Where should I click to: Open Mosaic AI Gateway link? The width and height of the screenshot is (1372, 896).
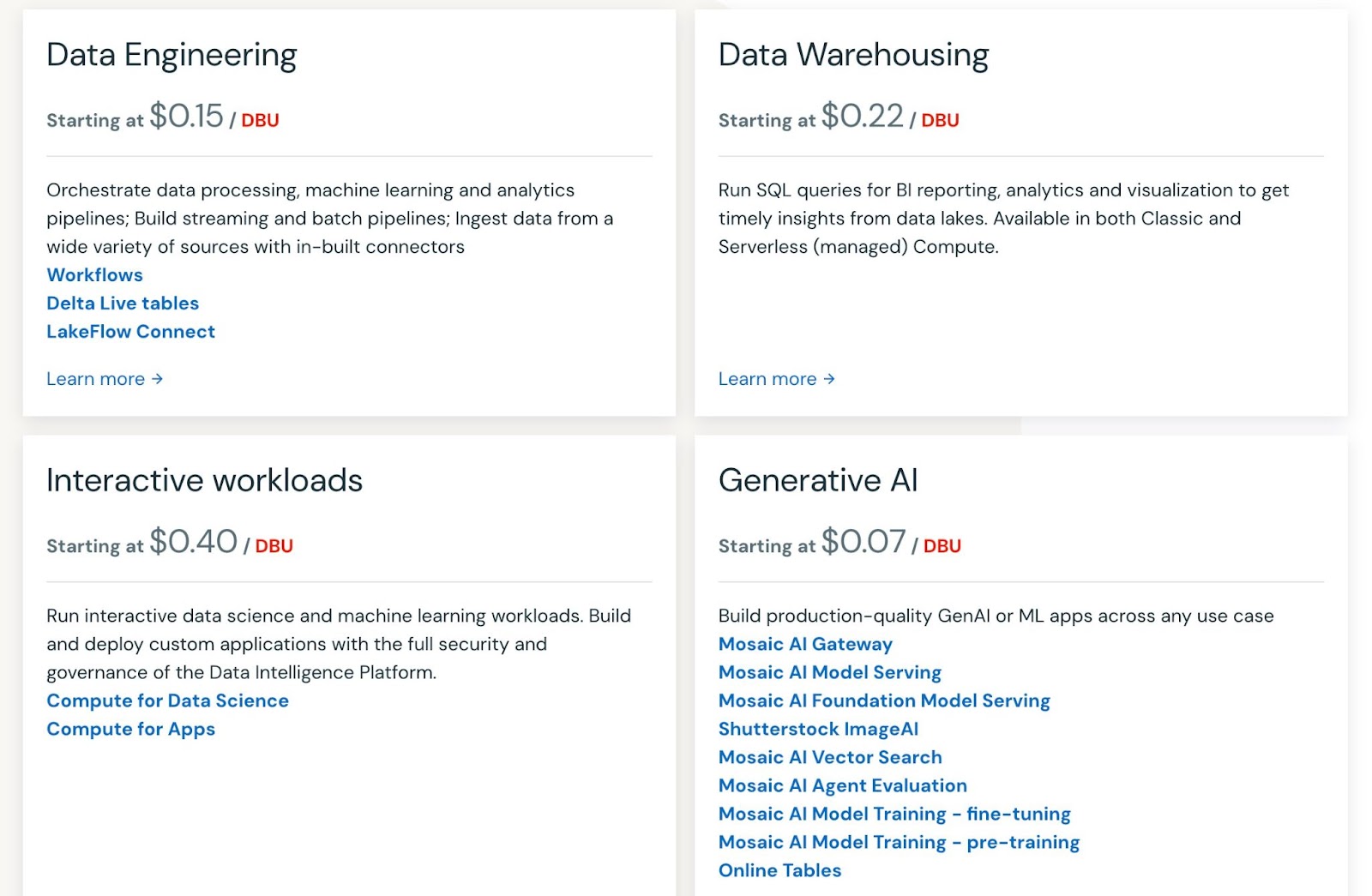click(805, 645)
